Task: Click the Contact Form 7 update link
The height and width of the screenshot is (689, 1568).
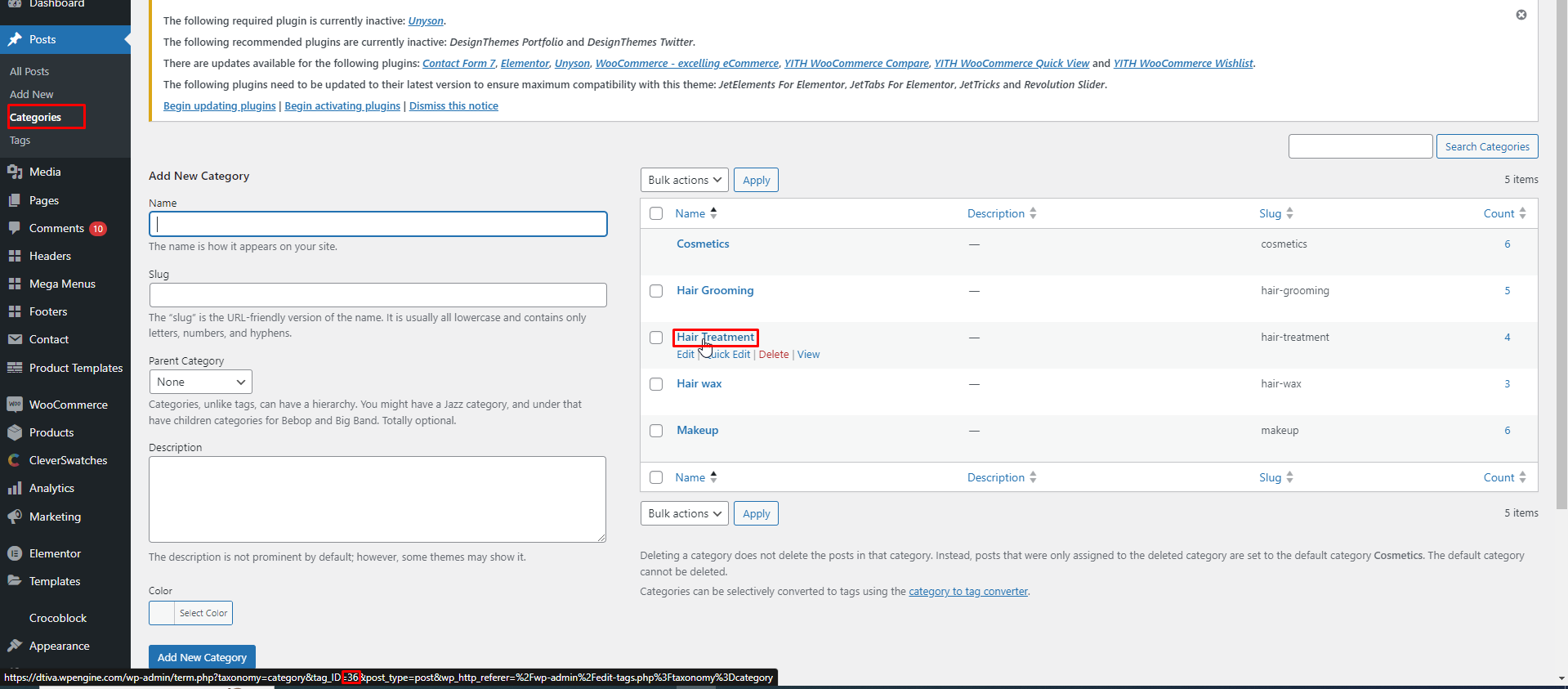Action: pos(458,63)
